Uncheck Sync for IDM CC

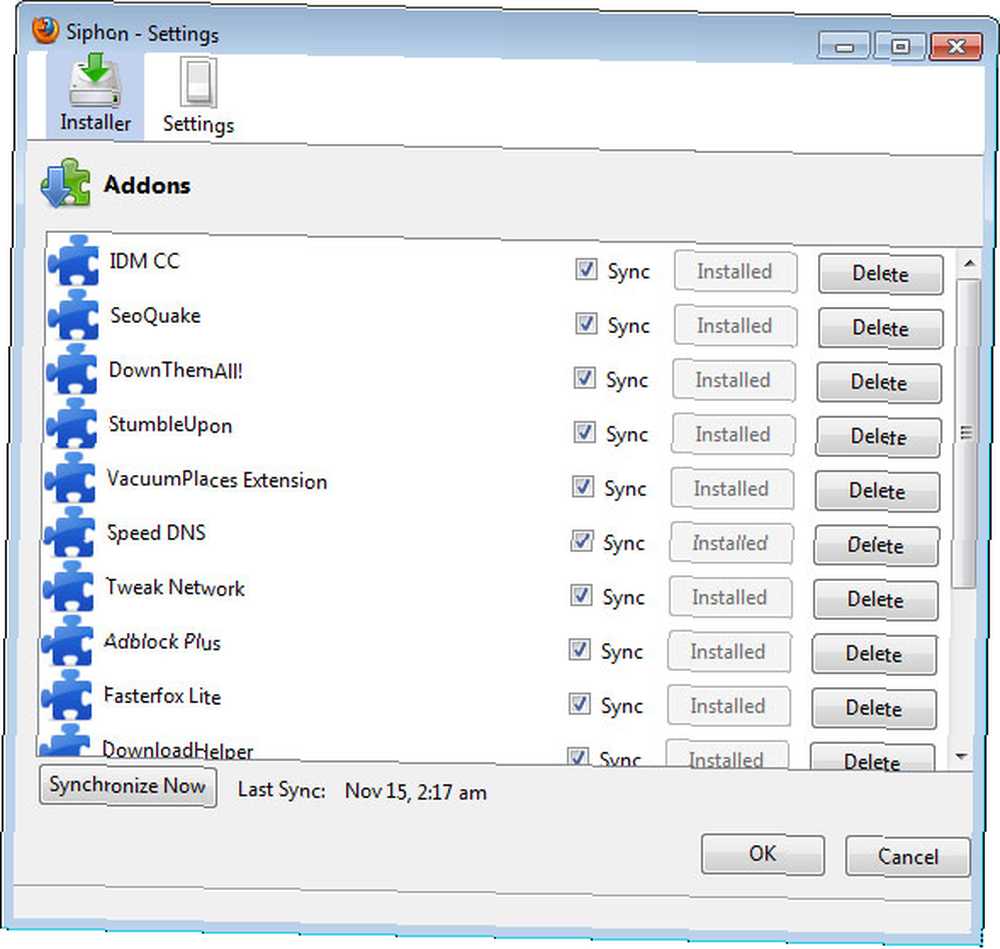pos(585,270)
